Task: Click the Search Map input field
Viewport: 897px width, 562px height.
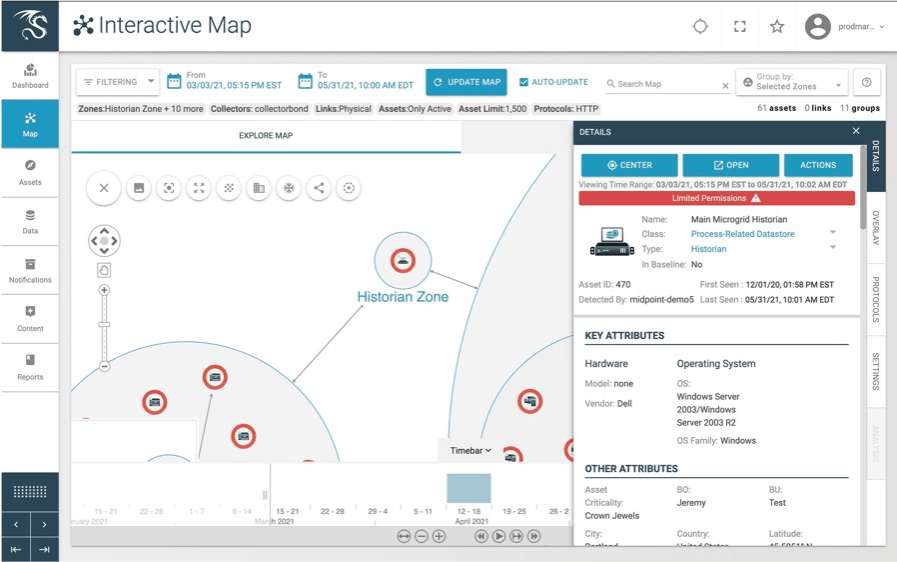Action: [x=666, y=84]
